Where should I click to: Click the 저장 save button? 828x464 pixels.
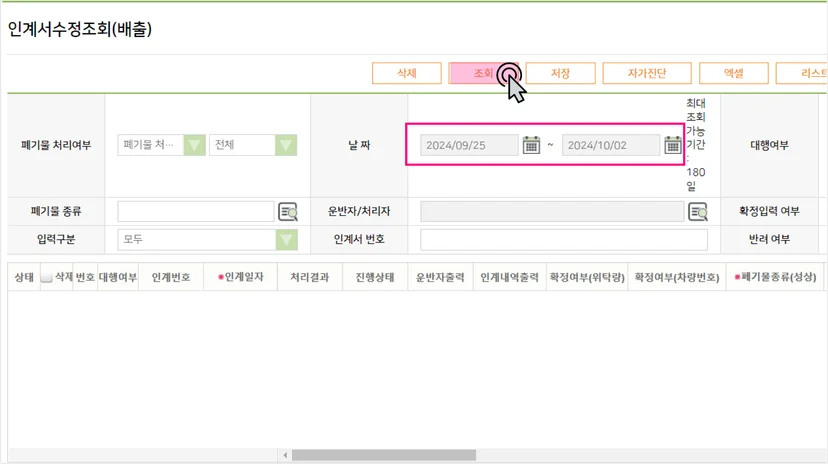click(560, 73)
